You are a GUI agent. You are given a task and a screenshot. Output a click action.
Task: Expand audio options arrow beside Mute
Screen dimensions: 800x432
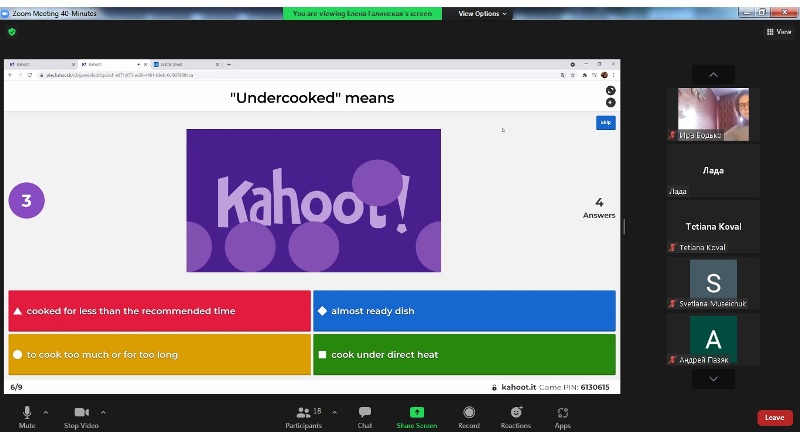tap(46, 412)
